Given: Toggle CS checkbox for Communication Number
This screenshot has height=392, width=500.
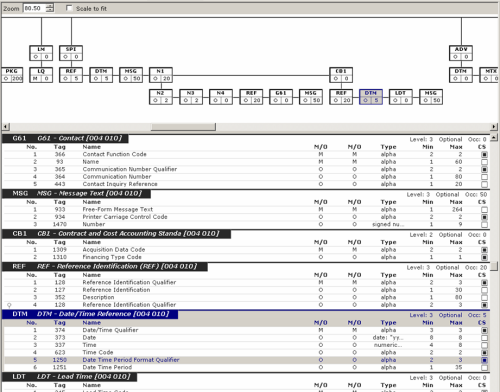Looking at the screenshot, I should tap(484, 177).
